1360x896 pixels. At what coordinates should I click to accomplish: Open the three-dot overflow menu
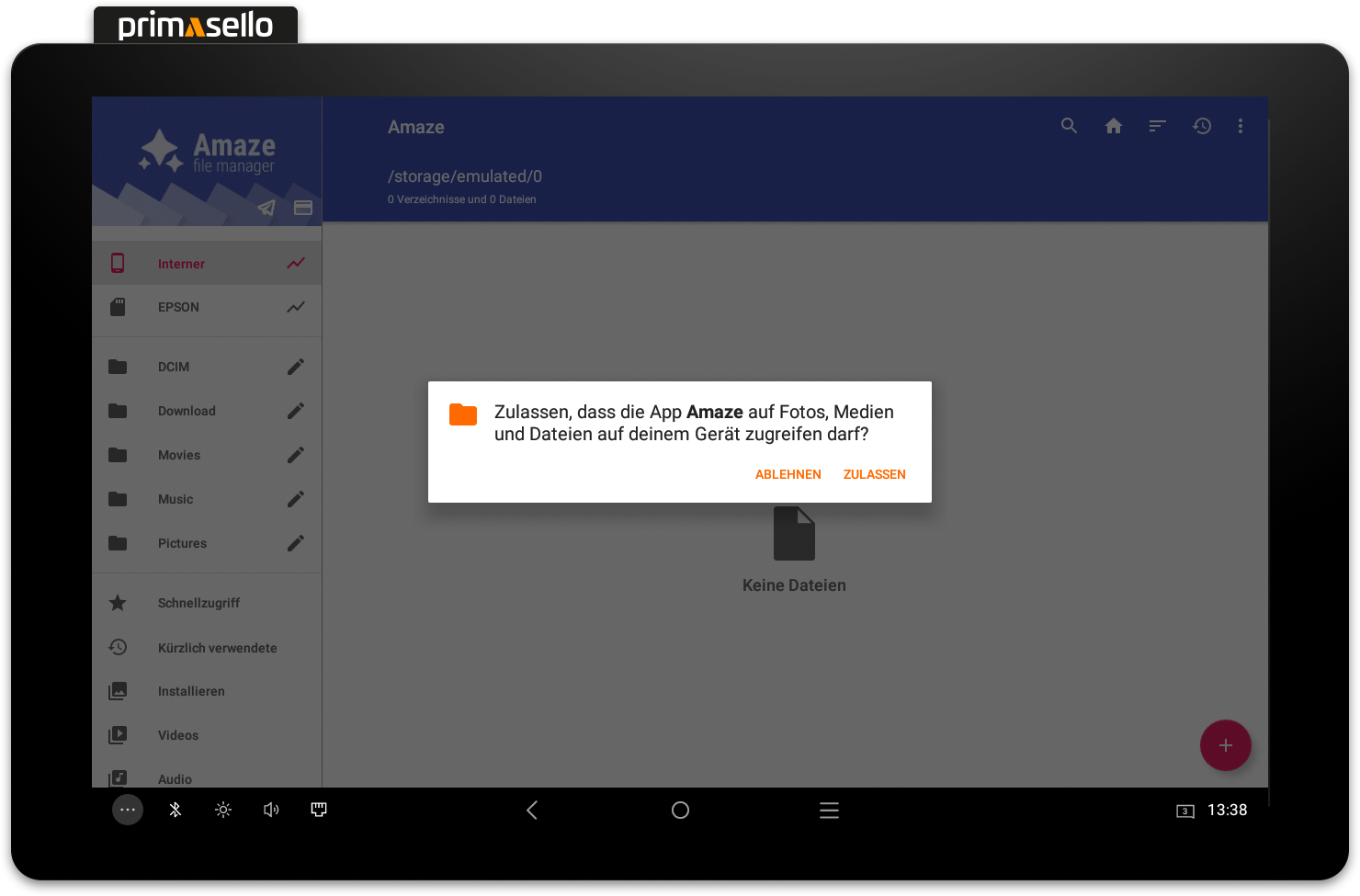pos(1241,125)
